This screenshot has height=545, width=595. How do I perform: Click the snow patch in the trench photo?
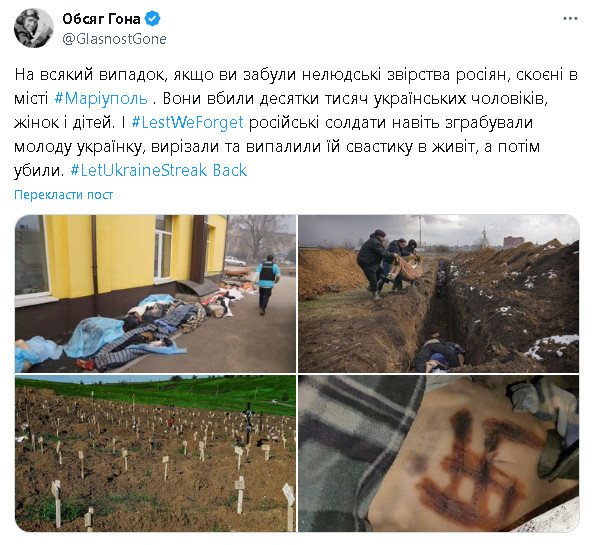550,347
